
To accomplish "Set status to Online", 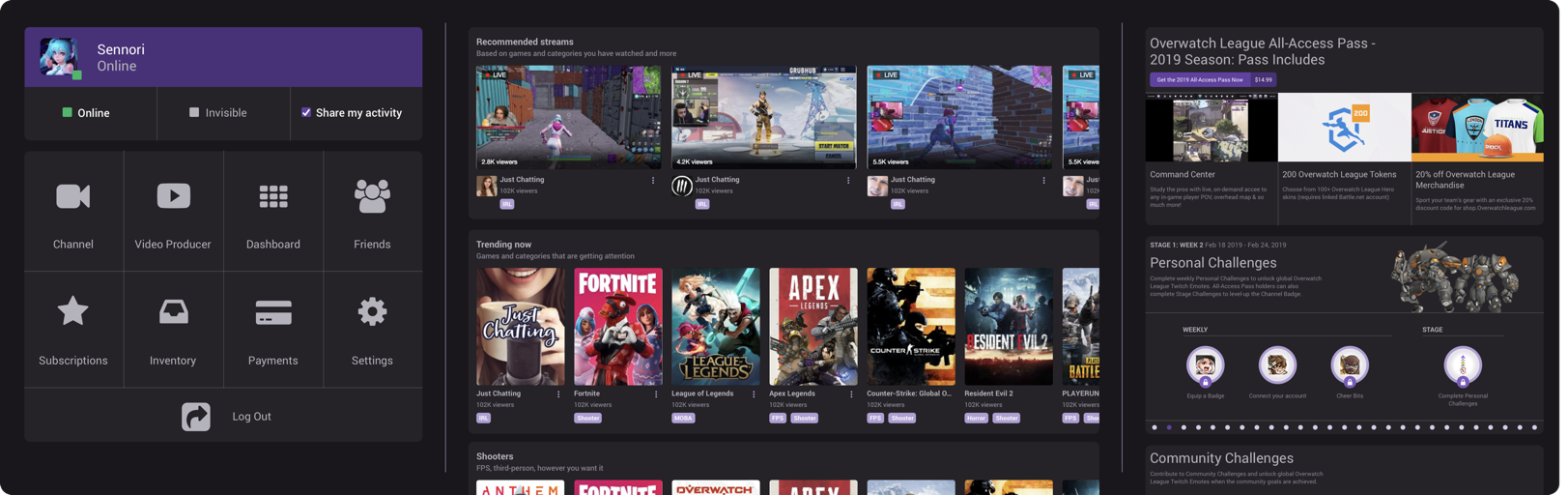I will (x=91, y=113).
